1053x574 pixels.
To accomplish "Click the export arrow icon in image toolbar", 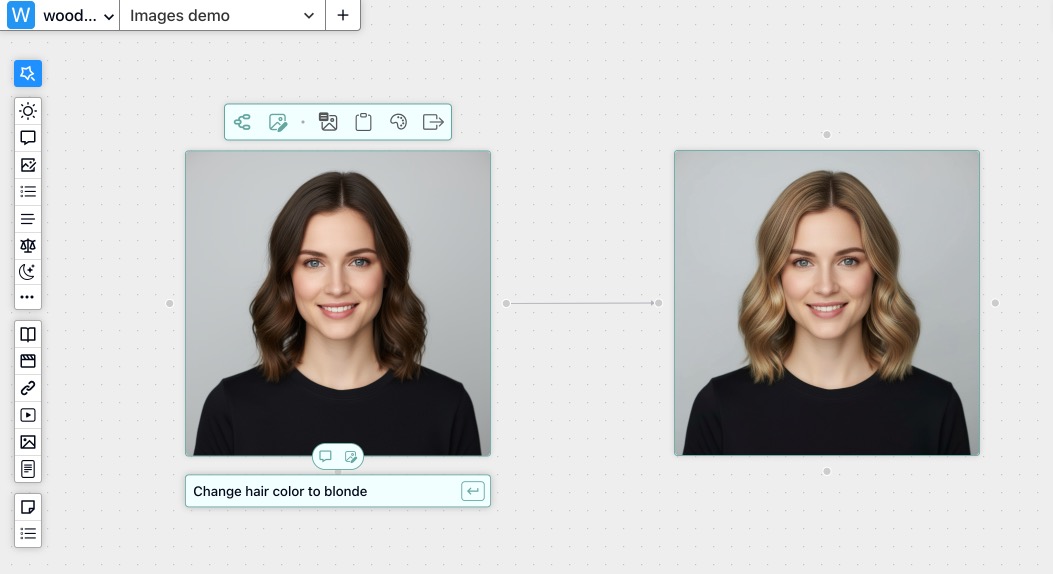I will pos(433,122).
